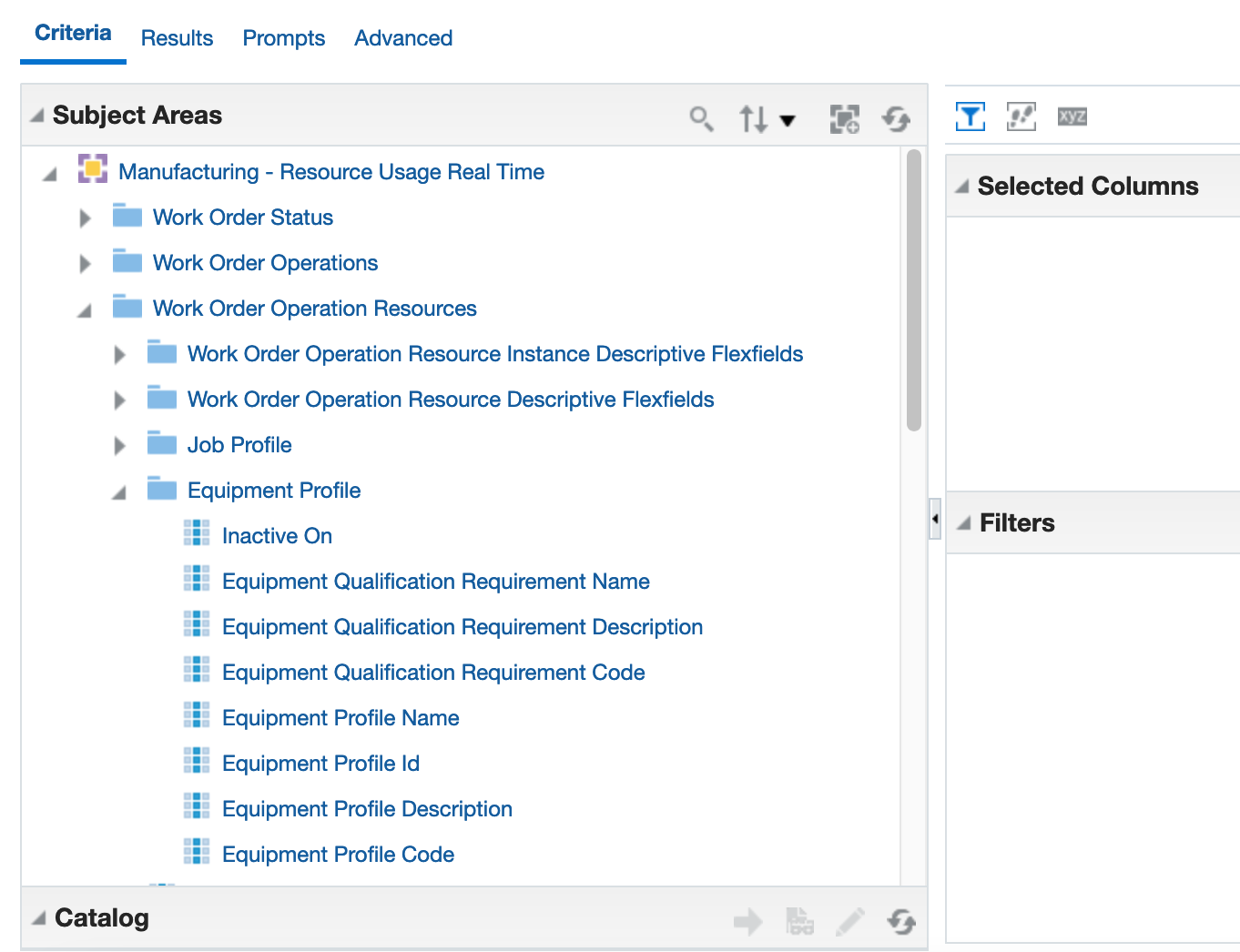This screenshot has width=1240, height=952.
Task: Collapse the Subject Areas panel
Action: tap(37, 116)
